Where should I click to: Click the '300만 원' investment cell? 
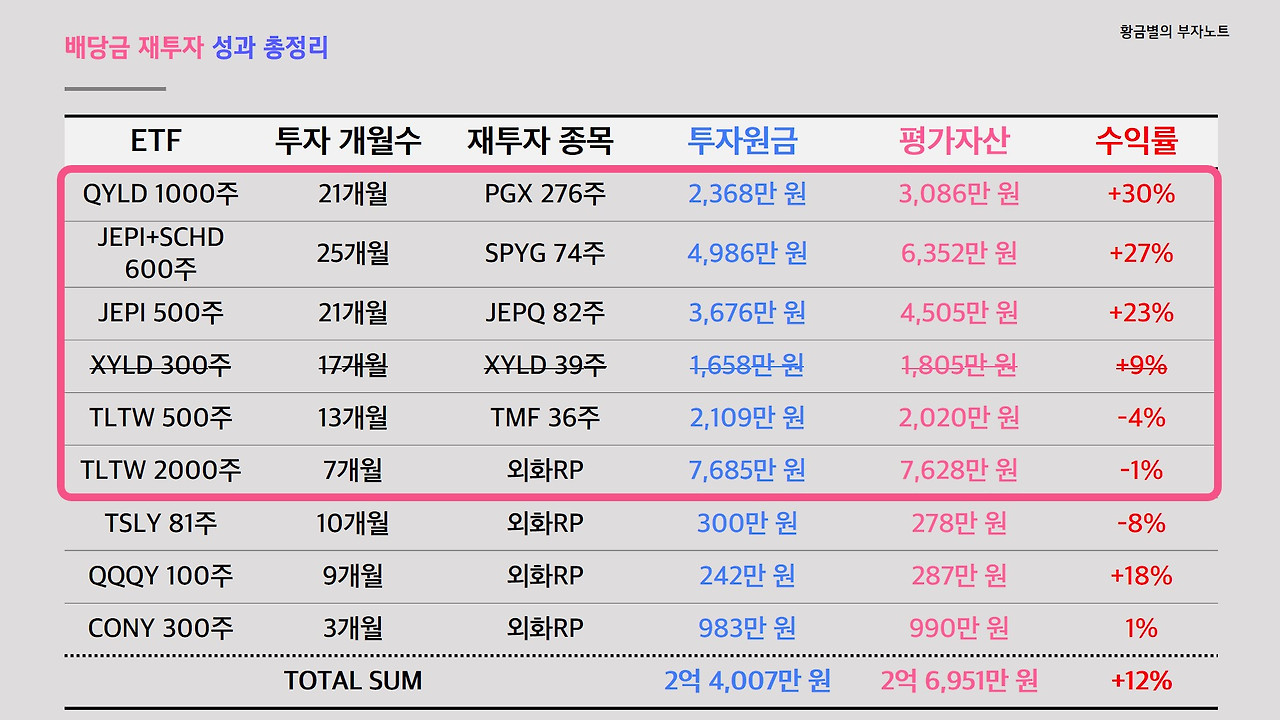pos(747,523)
